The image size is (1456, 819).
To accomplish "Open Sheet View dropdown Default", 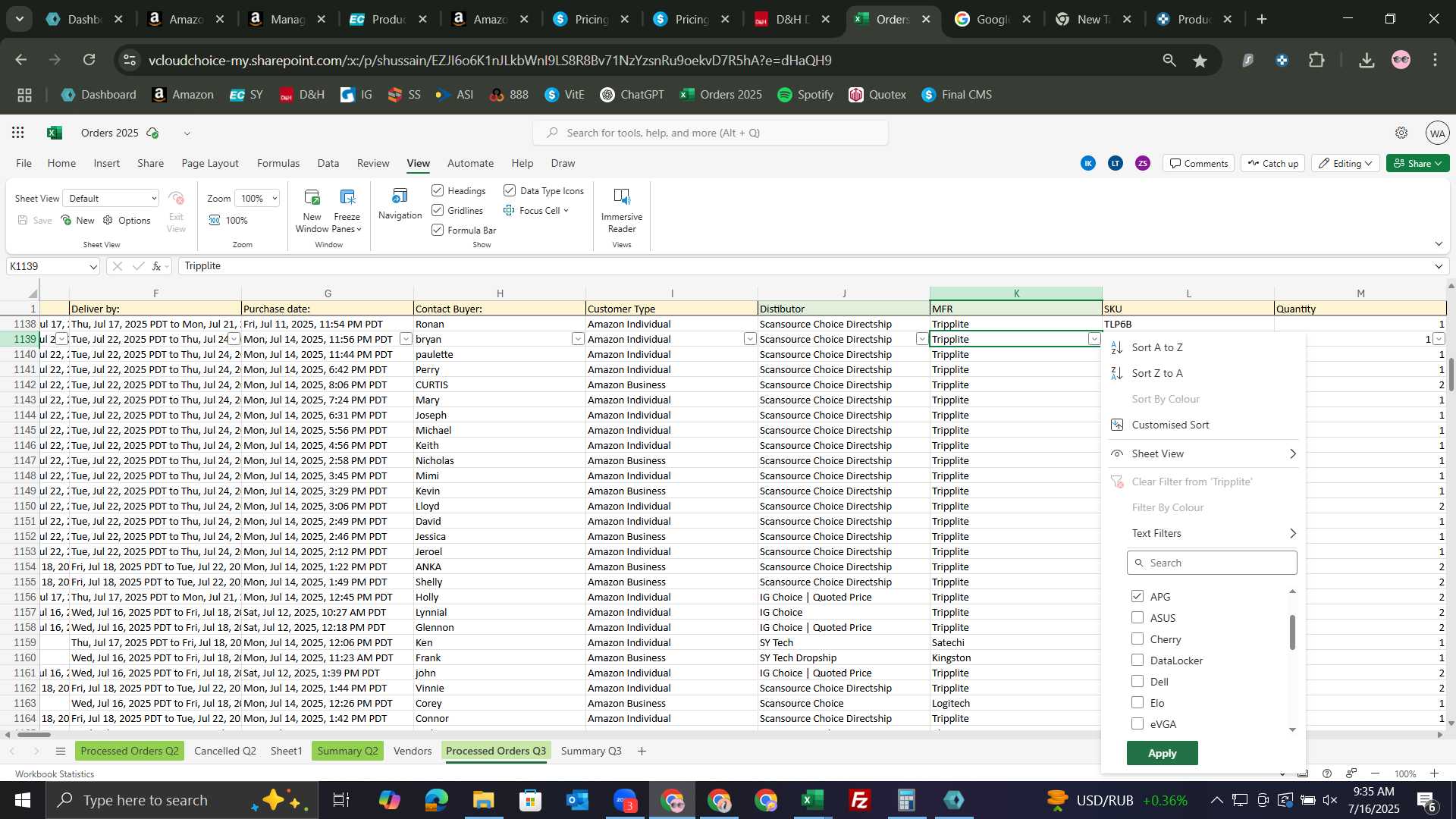I will [x=111, y=198].
